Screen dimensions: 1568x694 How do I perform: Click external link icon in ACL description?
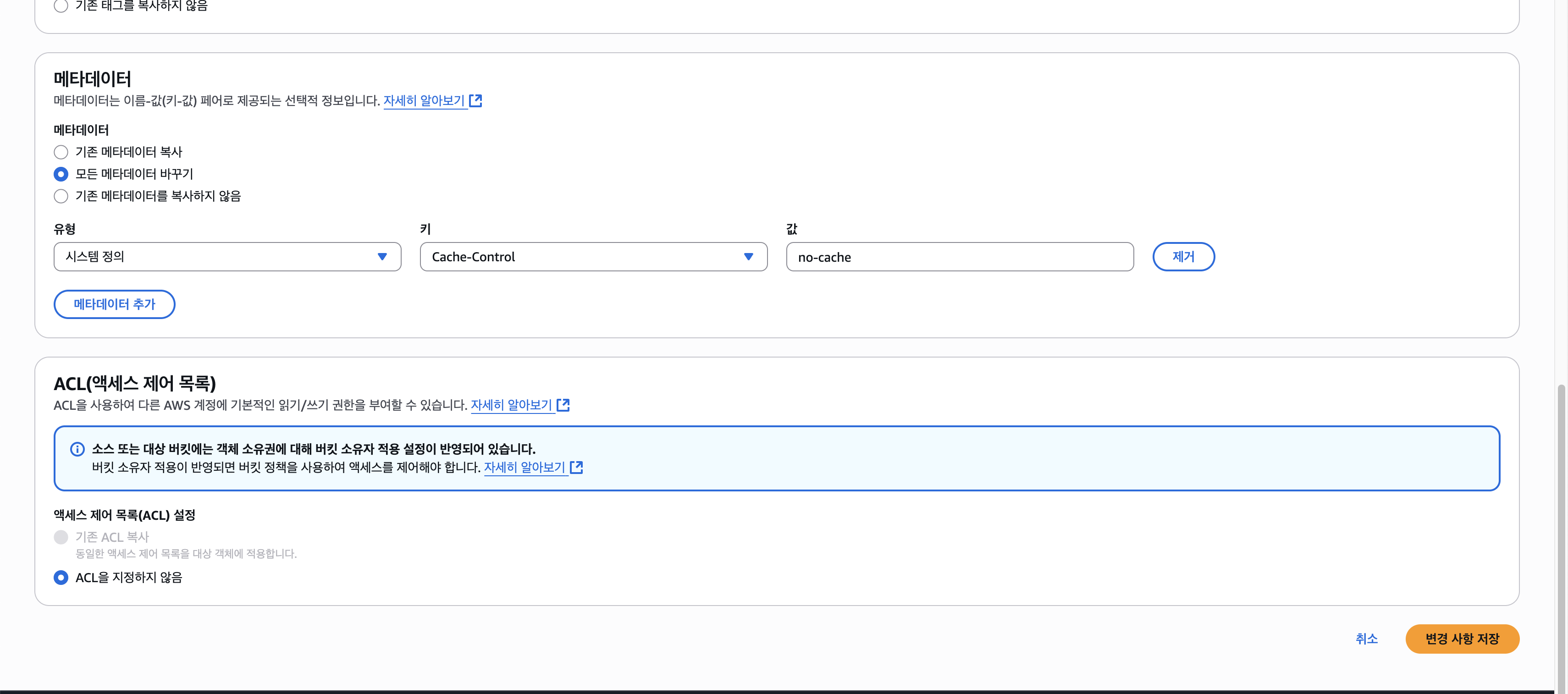[x=563, y=405]
